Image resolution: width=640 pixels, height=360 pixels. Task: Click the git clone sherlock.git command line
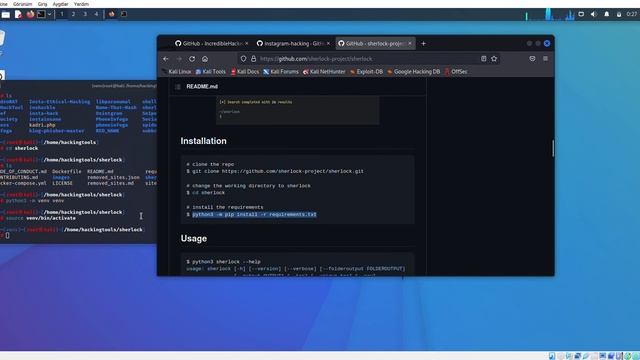click(275, 171)
